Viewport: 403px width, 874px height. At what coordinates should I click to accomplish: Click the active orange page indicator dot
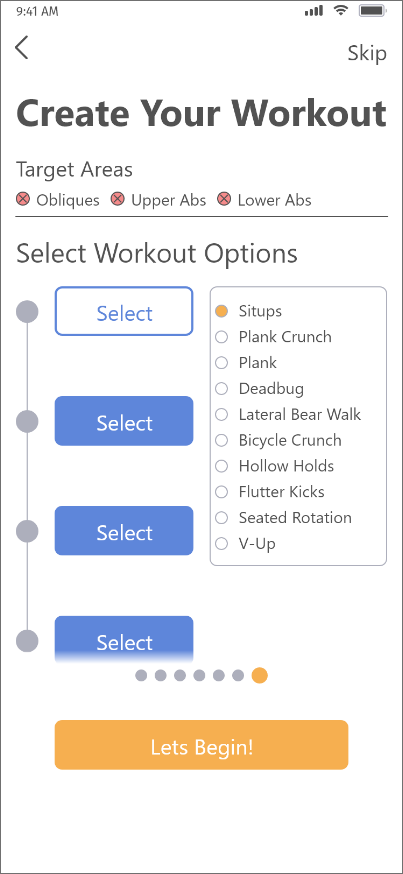259,676
